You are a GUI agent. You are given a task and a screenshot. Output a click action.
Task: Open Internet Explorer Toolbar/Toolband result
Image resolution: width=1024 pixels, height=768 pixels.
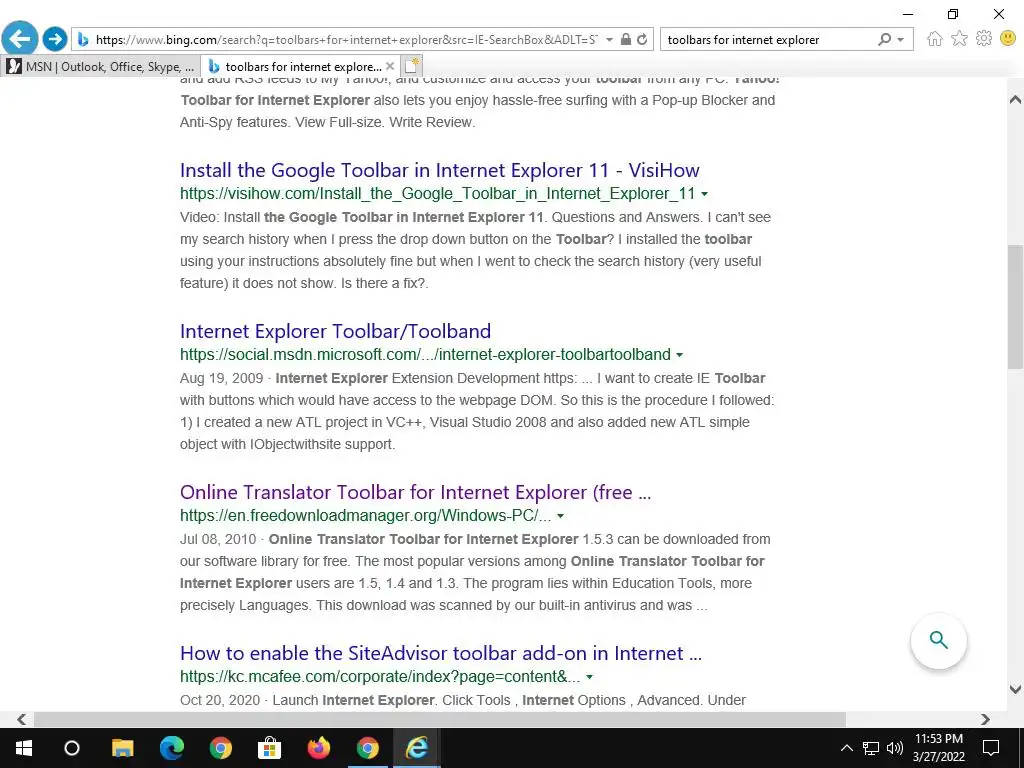336,332
